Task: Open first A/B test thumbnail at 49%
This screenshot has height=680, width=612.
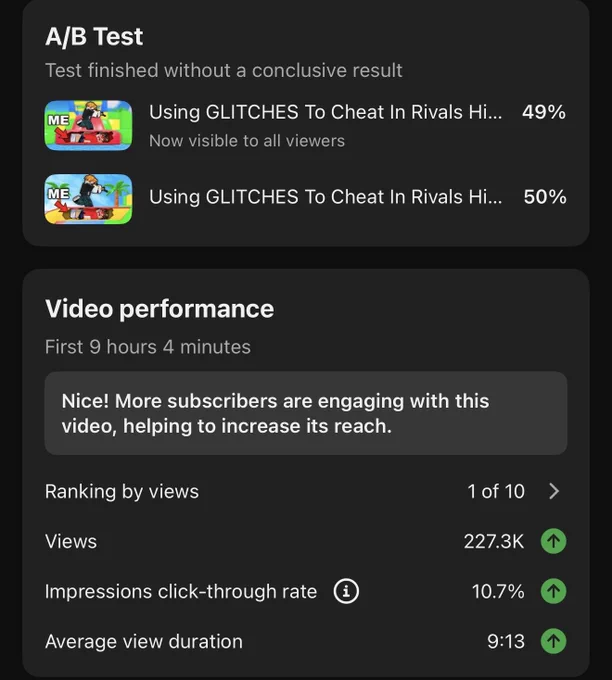Action: [88, 125]
